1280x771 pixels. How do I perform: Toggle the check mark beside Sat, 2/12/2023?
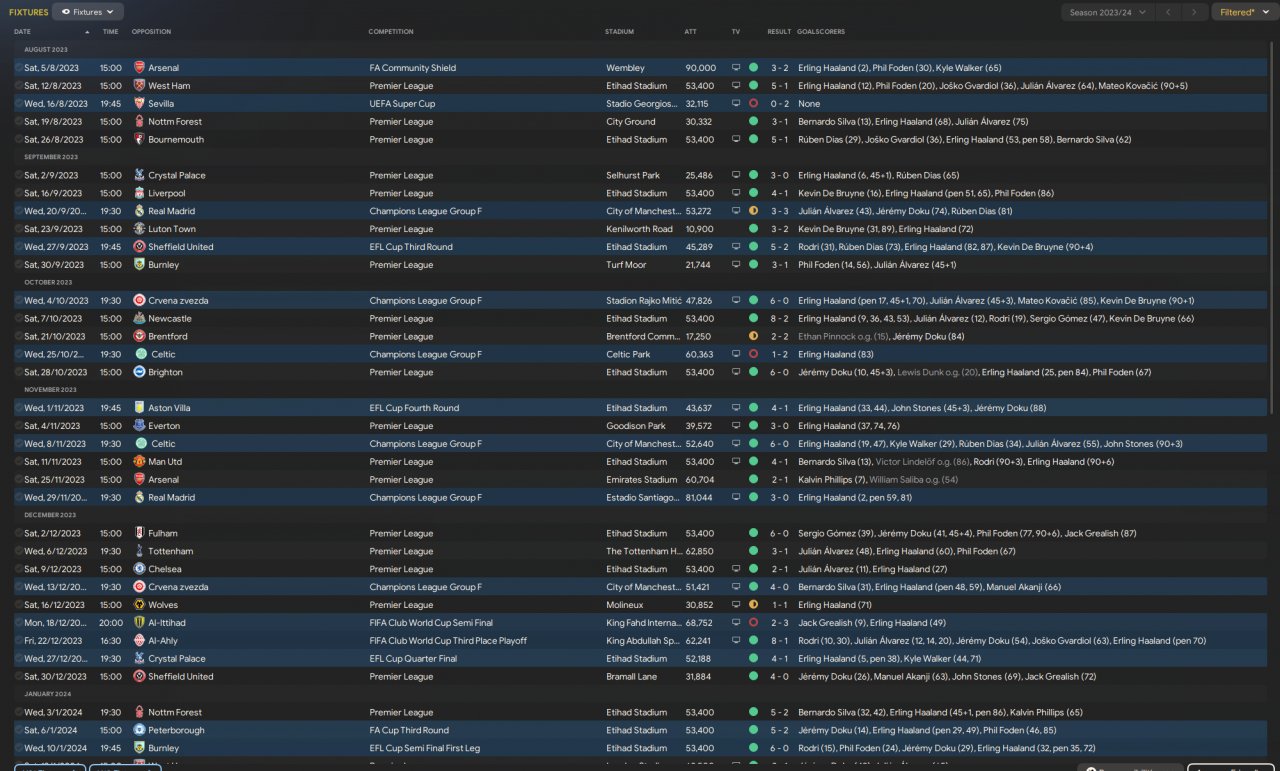[18, 534]
